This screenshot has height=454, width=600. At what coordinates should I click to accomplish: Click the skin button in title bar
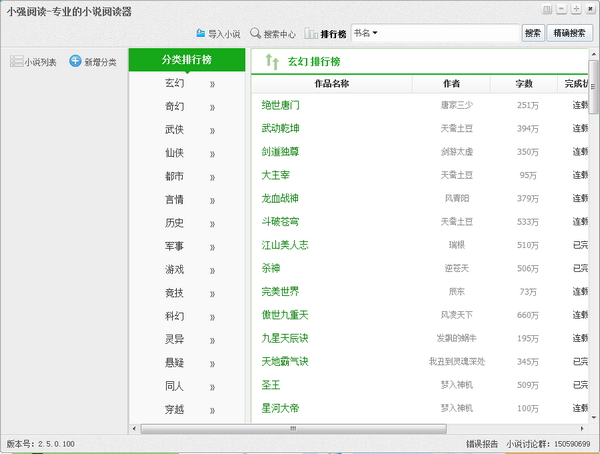click(547, 9)
